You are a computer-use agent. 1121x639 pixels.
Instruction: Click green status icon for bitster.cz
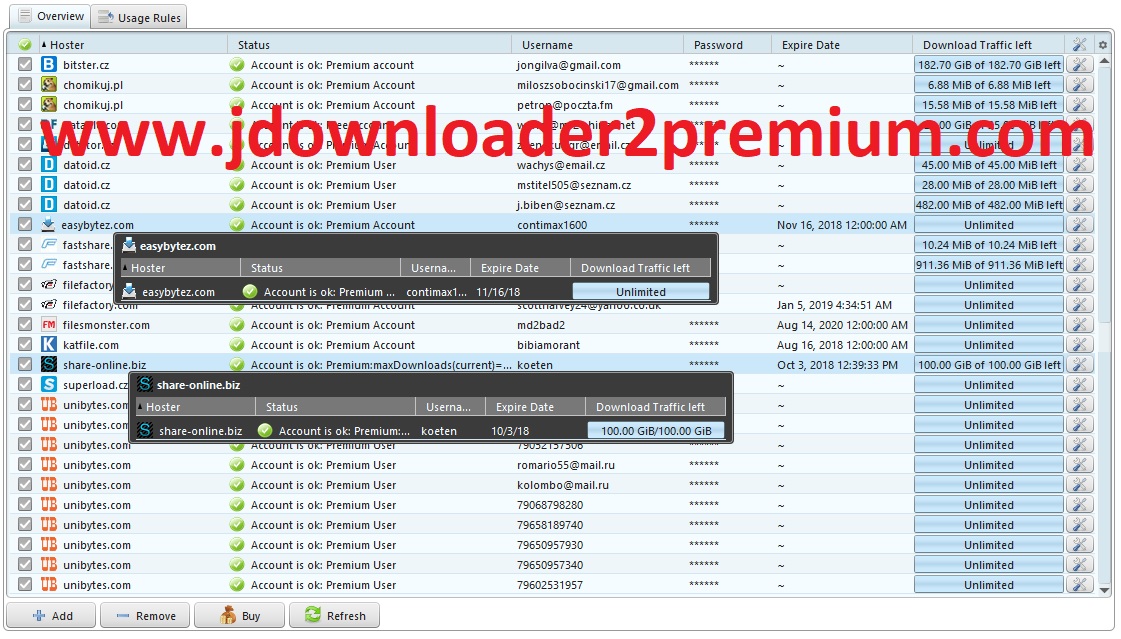[x=237, y=64]
